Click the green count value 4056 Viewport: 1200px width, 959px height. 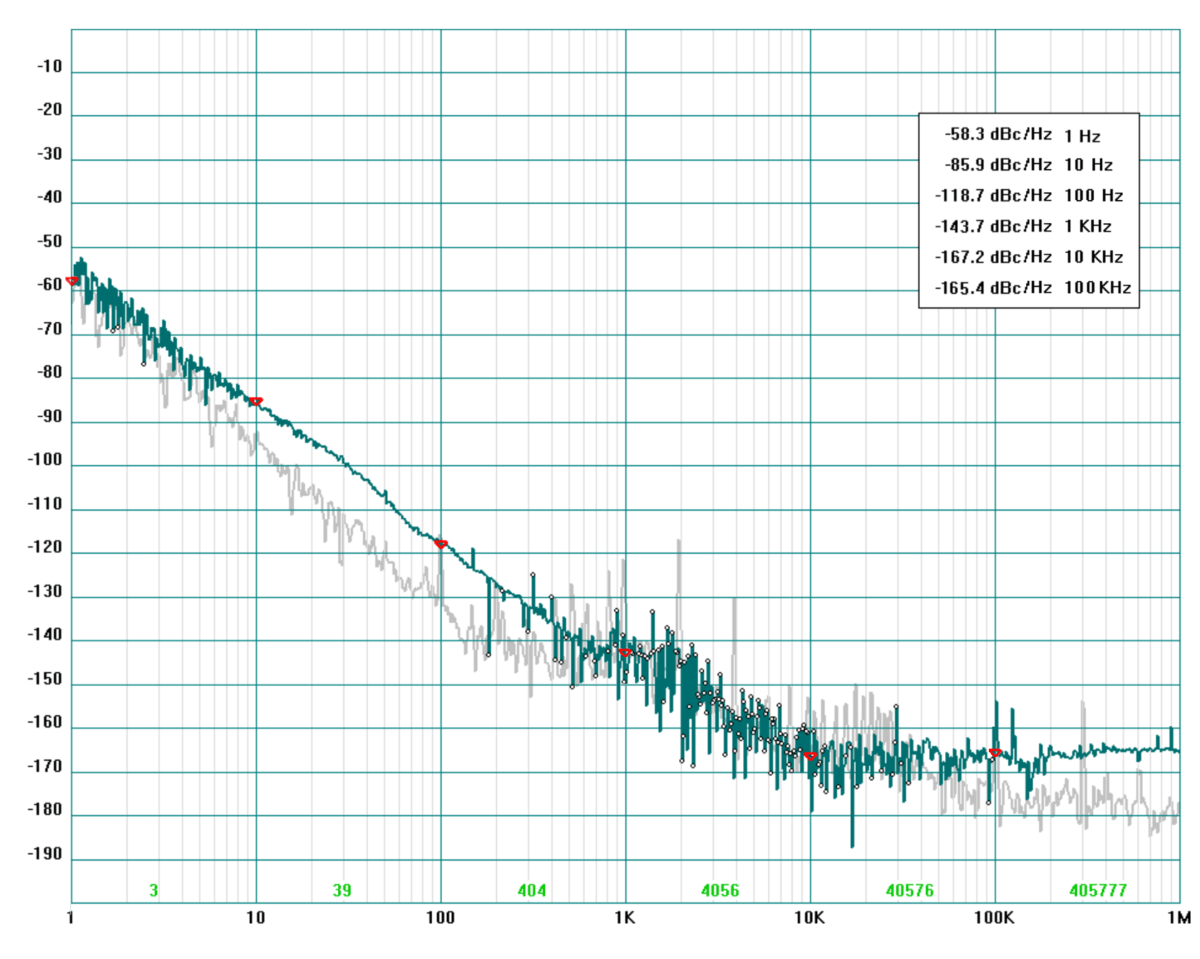pos(721,890)
